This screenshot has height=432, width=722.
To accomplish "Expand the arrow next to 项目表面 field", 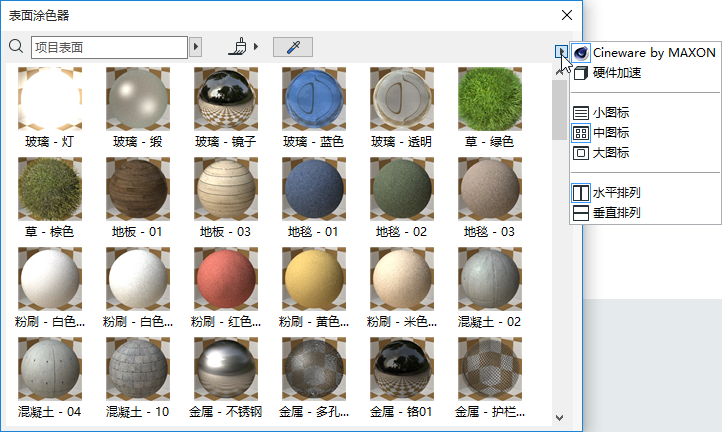I will click(196, 47).
